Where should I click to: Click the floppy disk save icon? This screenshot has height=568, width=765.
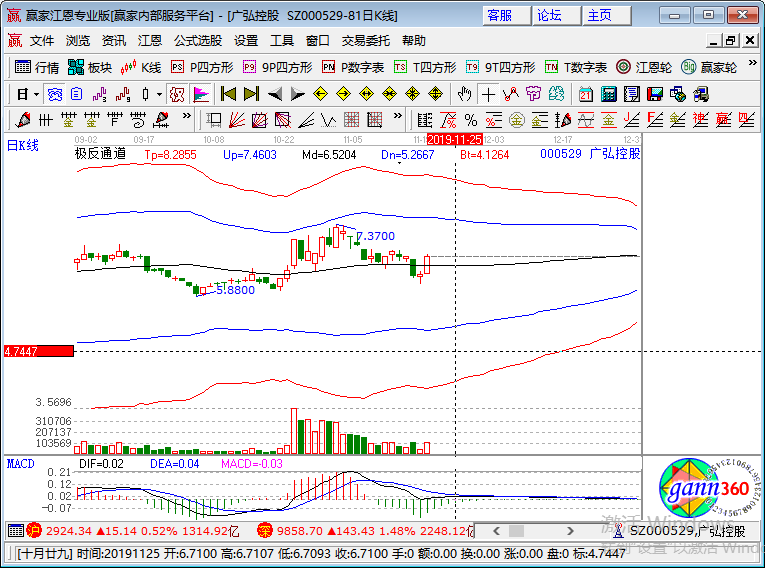(654, 94)
